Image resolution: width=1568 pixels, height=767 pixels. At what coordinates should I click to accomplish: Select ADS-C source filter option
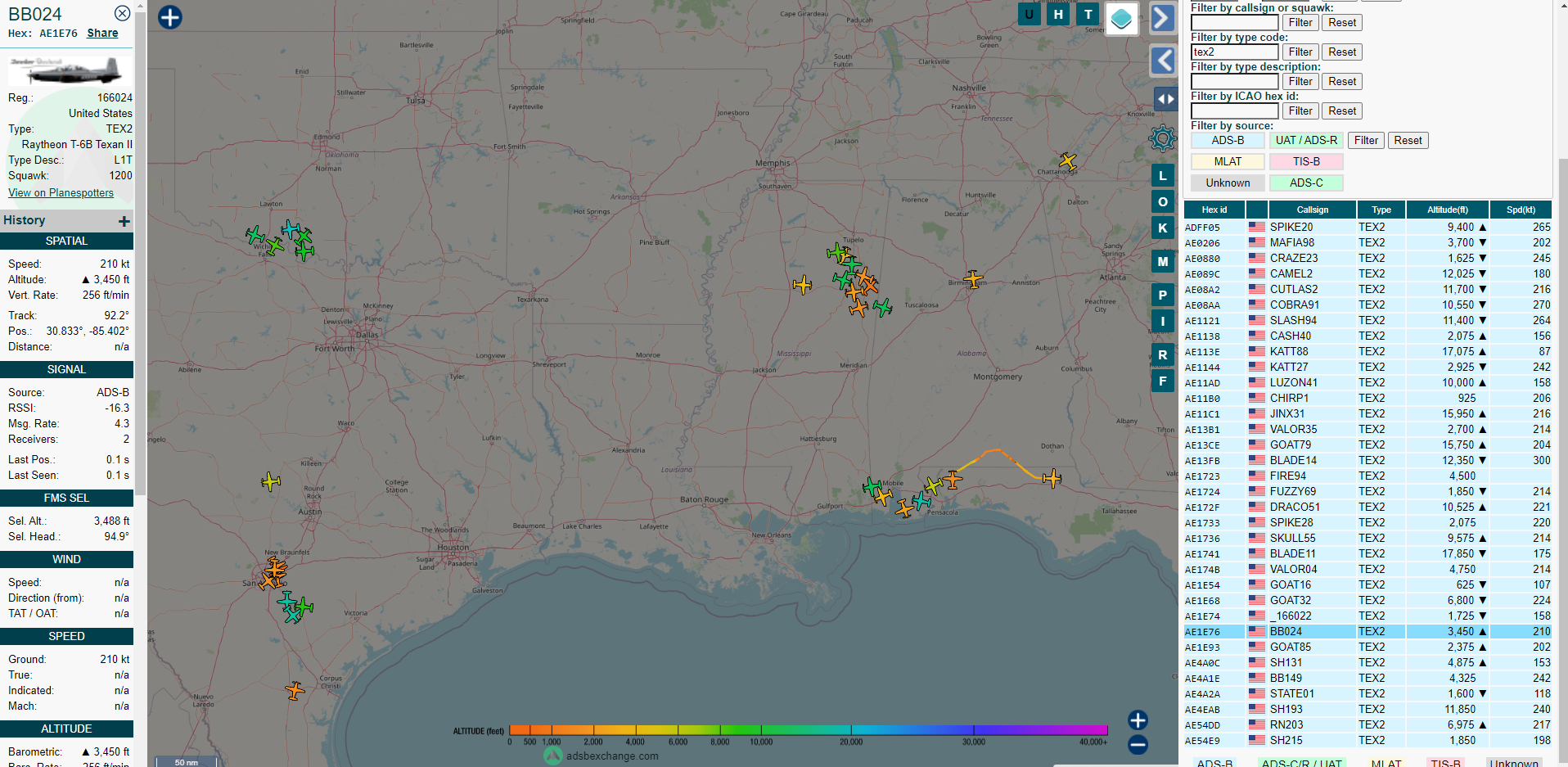[x=1306, y=183]
